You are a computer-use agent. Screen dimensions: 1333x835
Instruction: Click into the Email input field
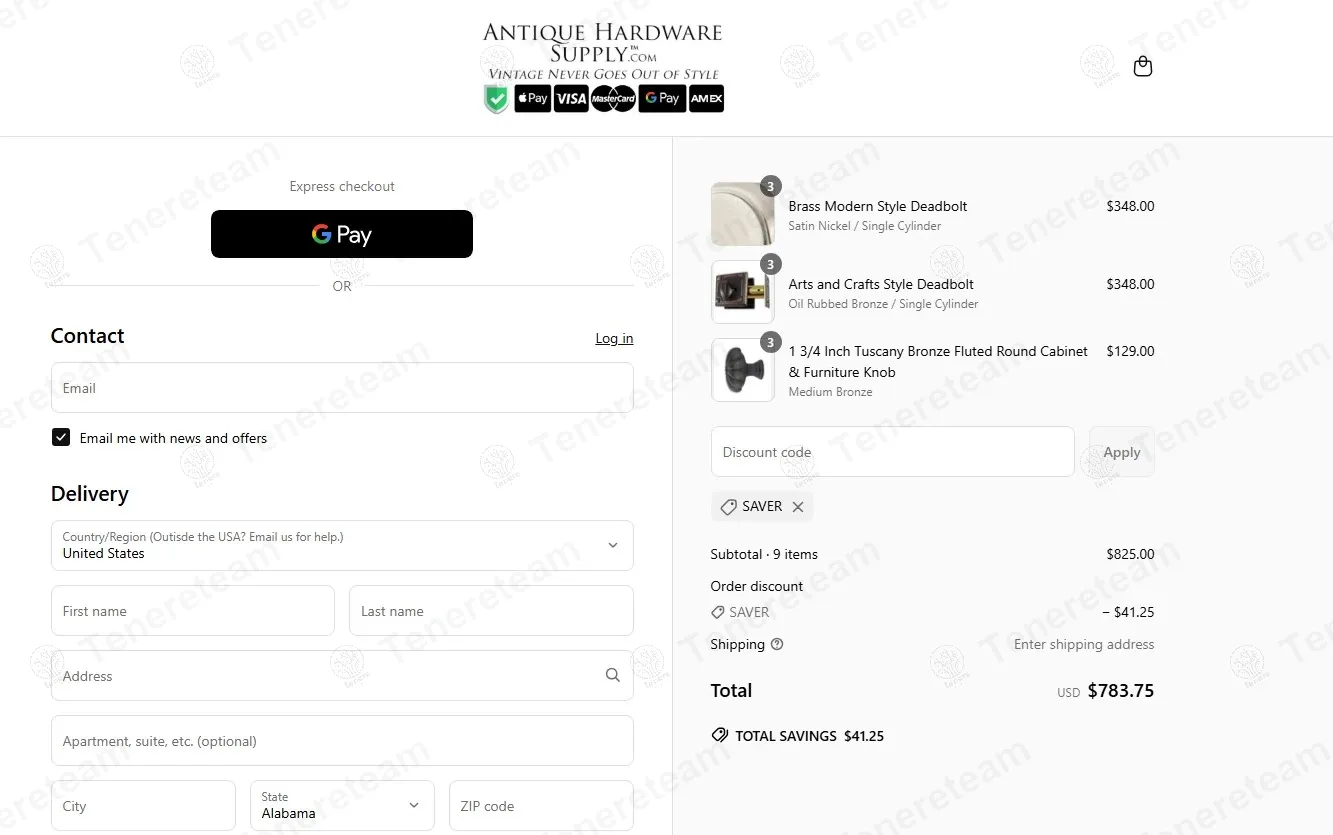342,387
